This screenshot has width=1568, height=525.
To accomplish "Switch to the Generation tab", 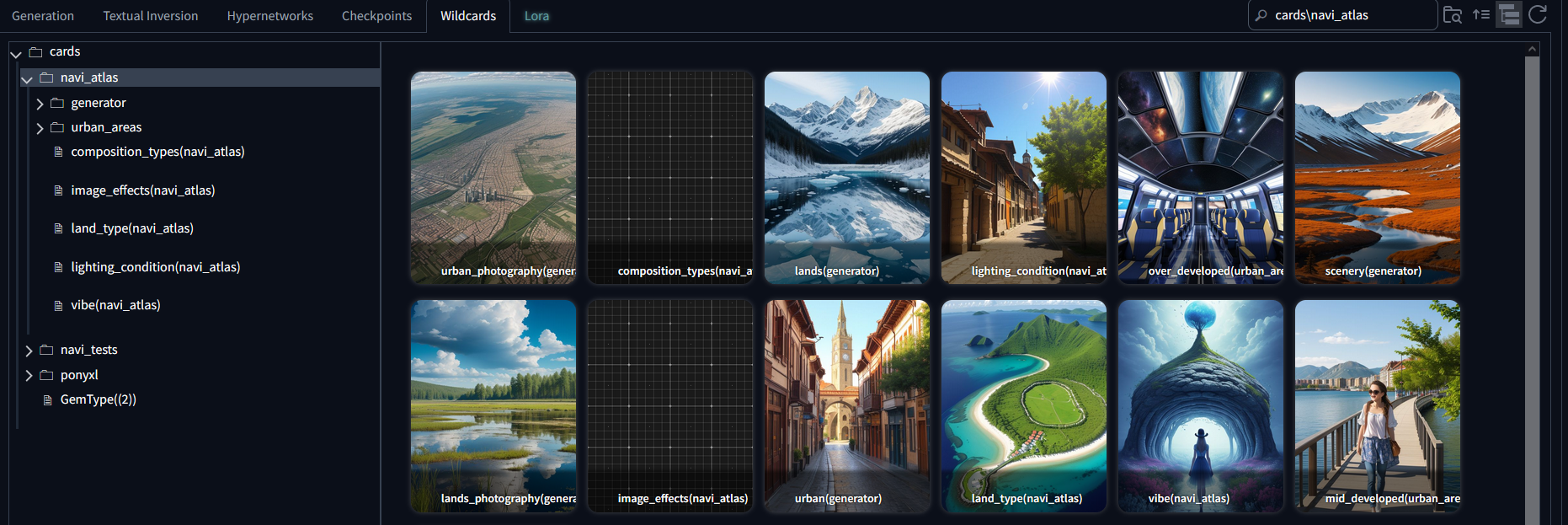I will 43,16.
